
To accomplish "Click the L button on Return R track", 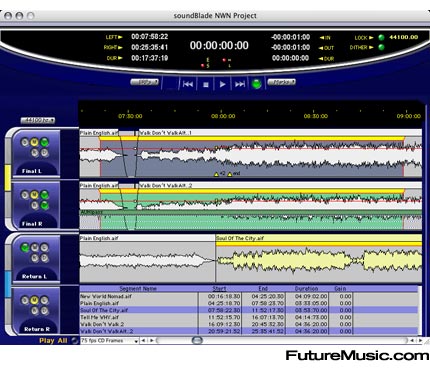I will point(44,300).
